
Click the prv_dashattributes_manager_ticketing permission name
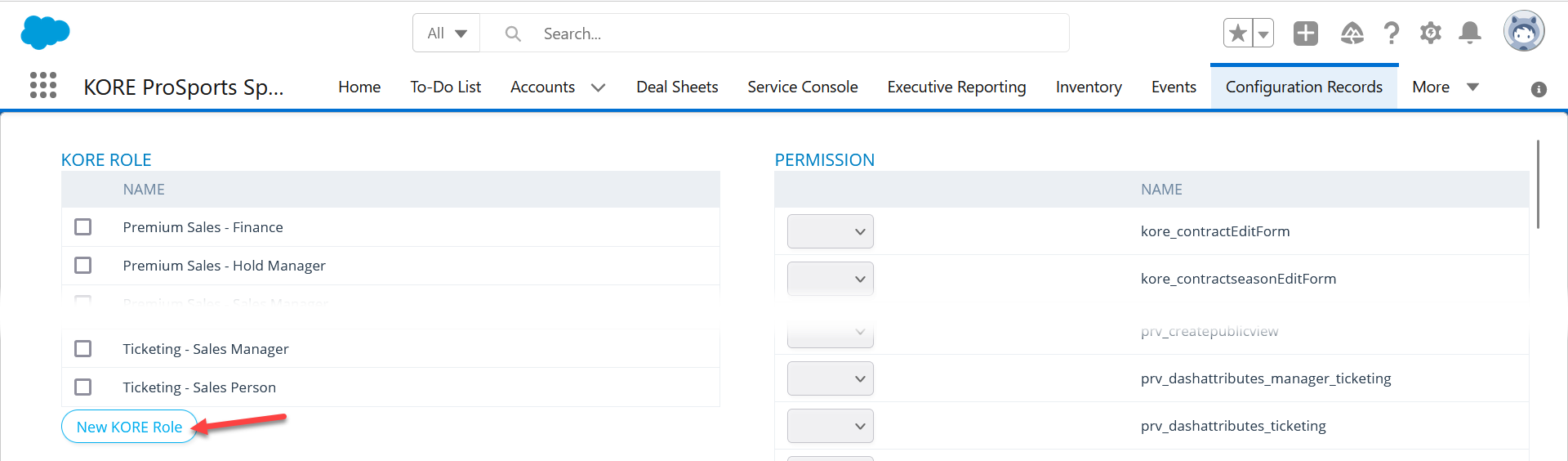click(1266, 378)
